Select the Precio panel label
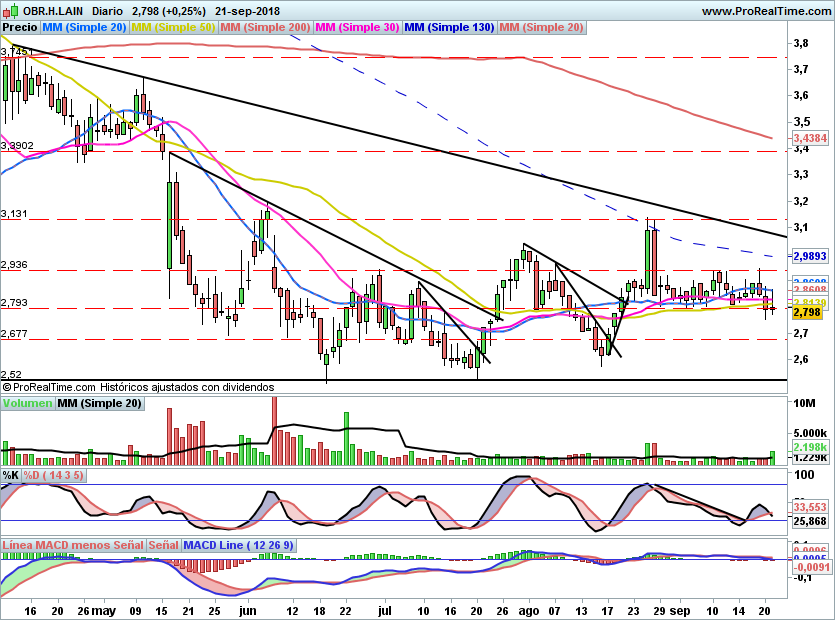This screenshot has height=620, width=835. 20,27
